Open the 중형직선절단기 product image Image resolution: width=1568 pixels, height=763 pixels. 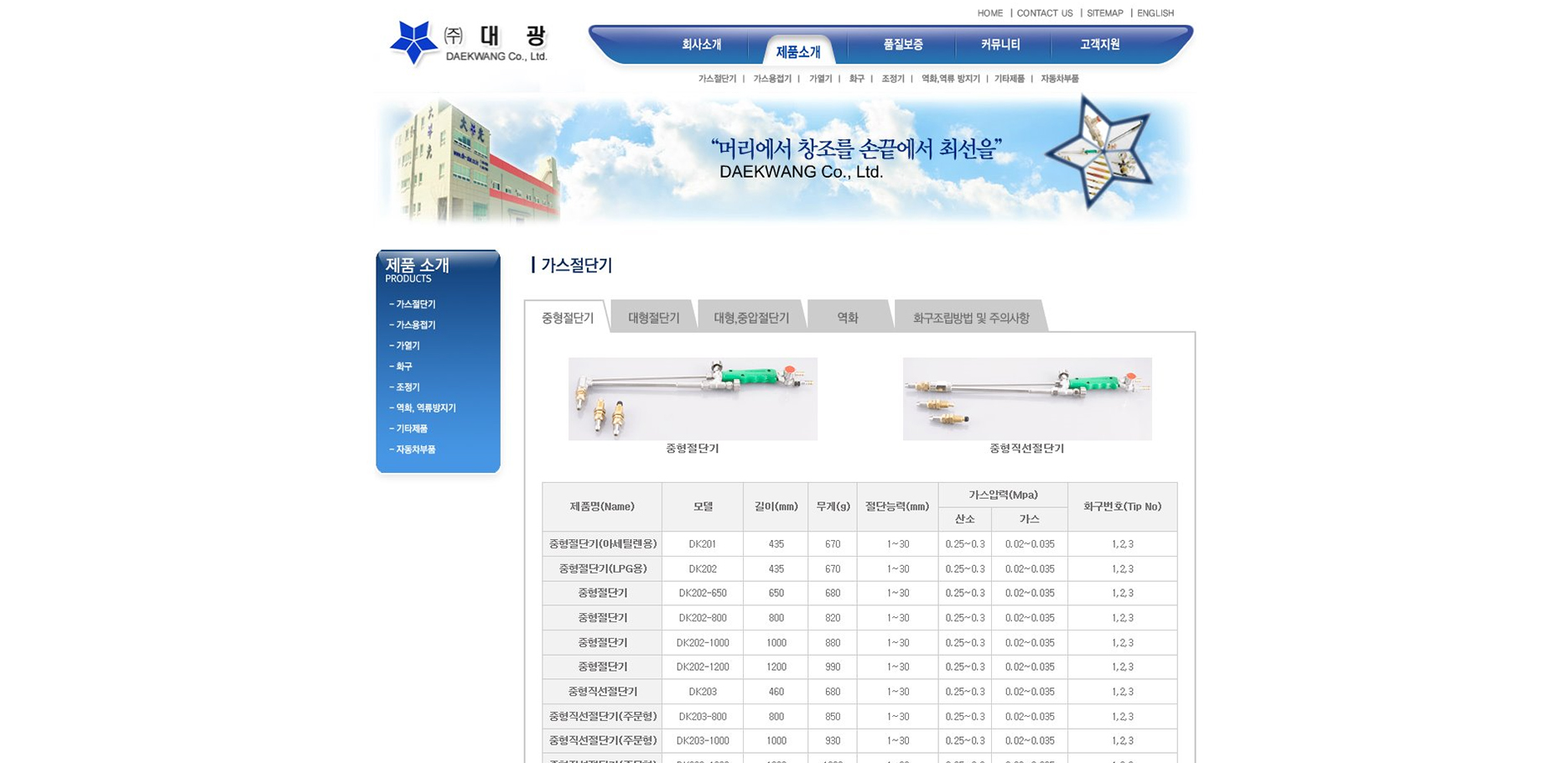(1026, 399)
